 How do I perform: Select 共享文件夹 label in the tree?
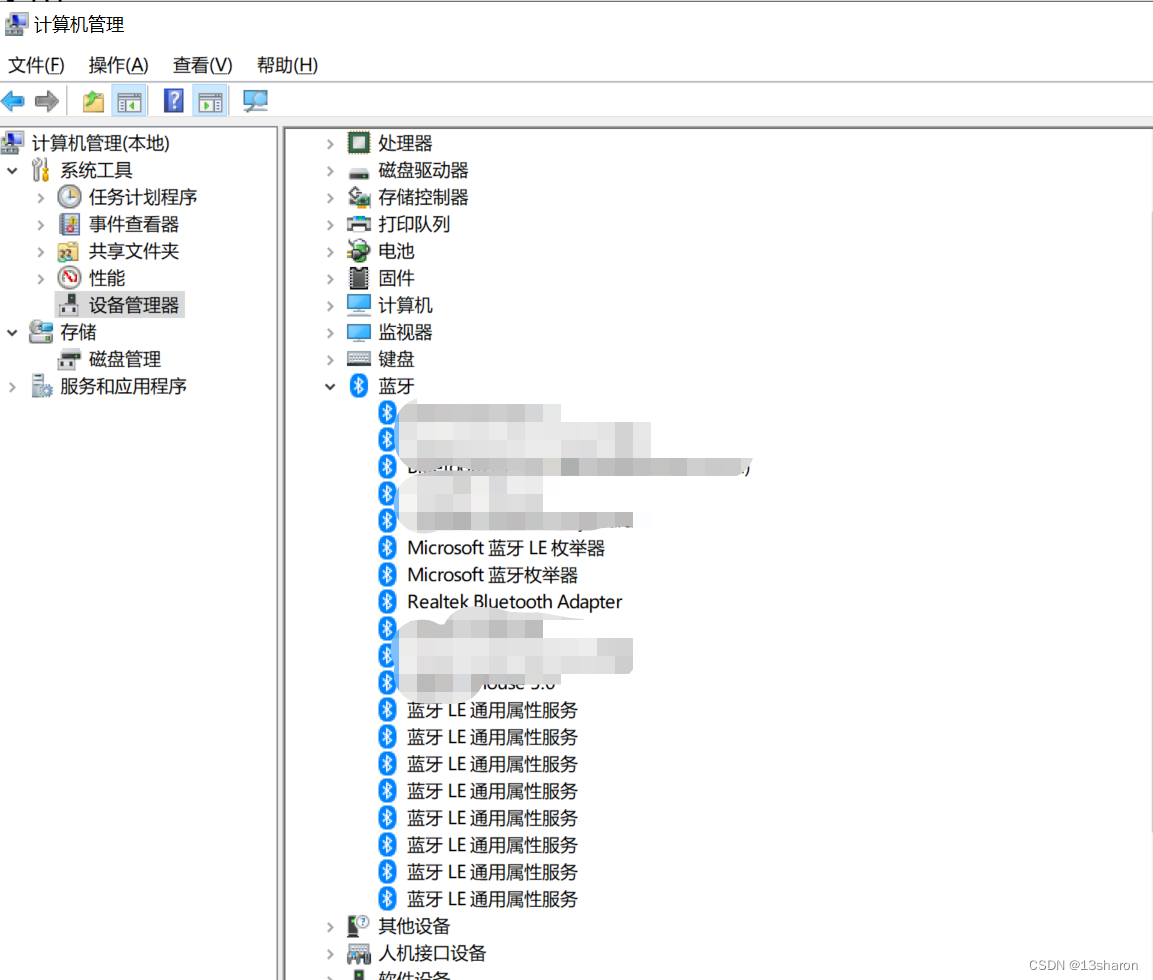pos(134,251)
